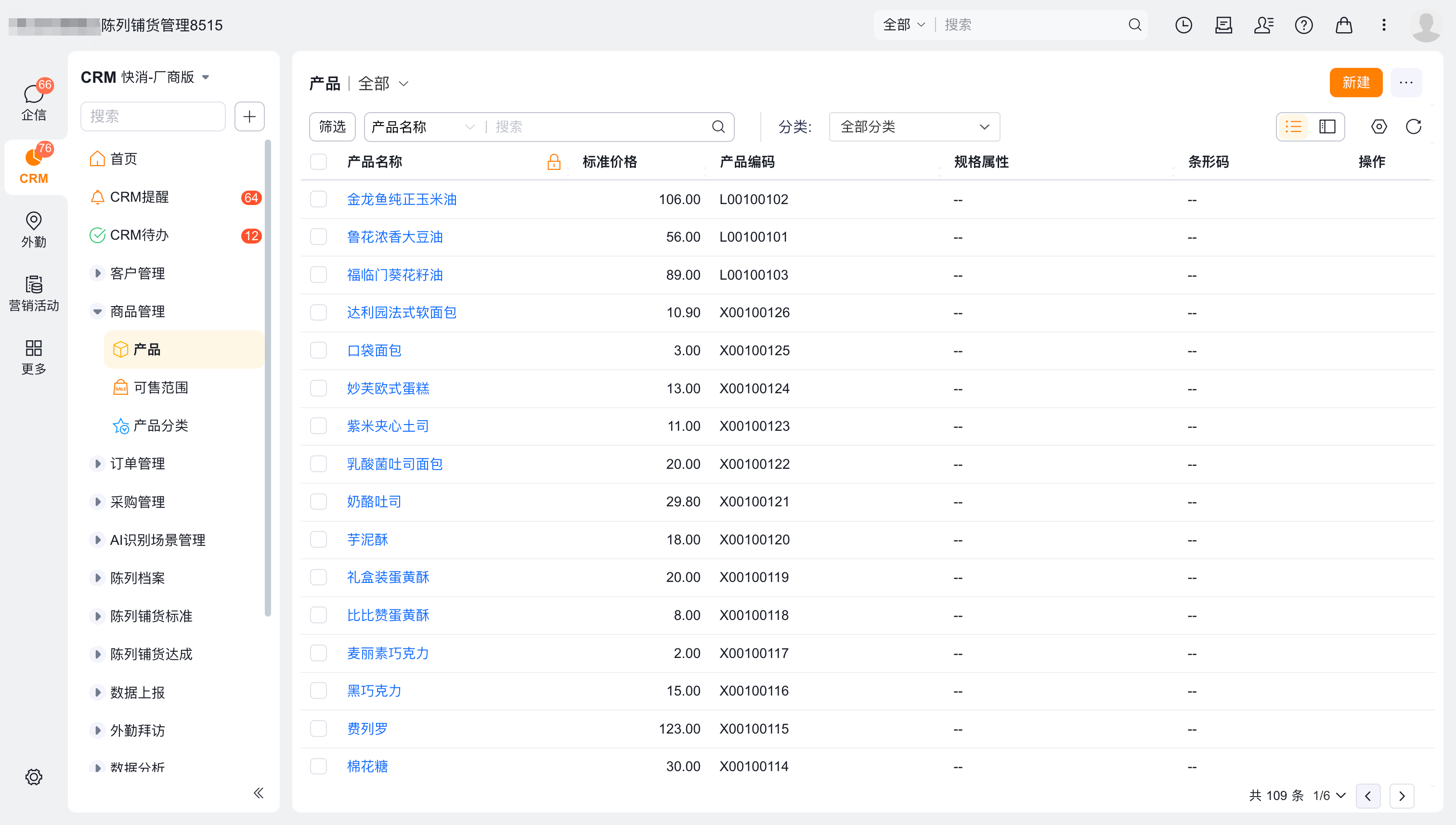This screenshot has height=825, width=1456.
Task: Click the global search magnifier icon
Action: tap(1135, 25)
